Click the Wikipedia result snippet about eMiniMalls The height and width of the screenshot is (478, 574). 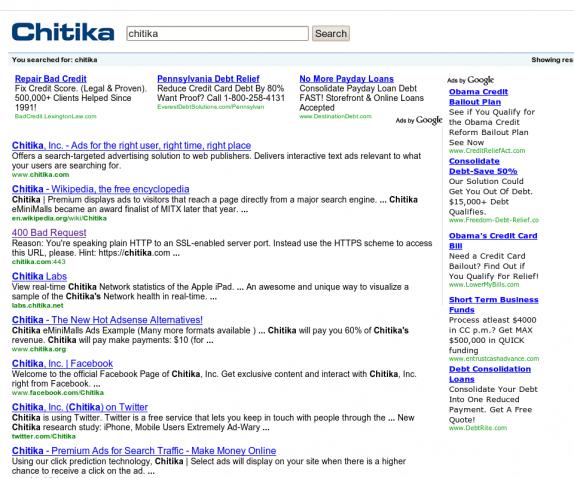(x=215, y=204)
